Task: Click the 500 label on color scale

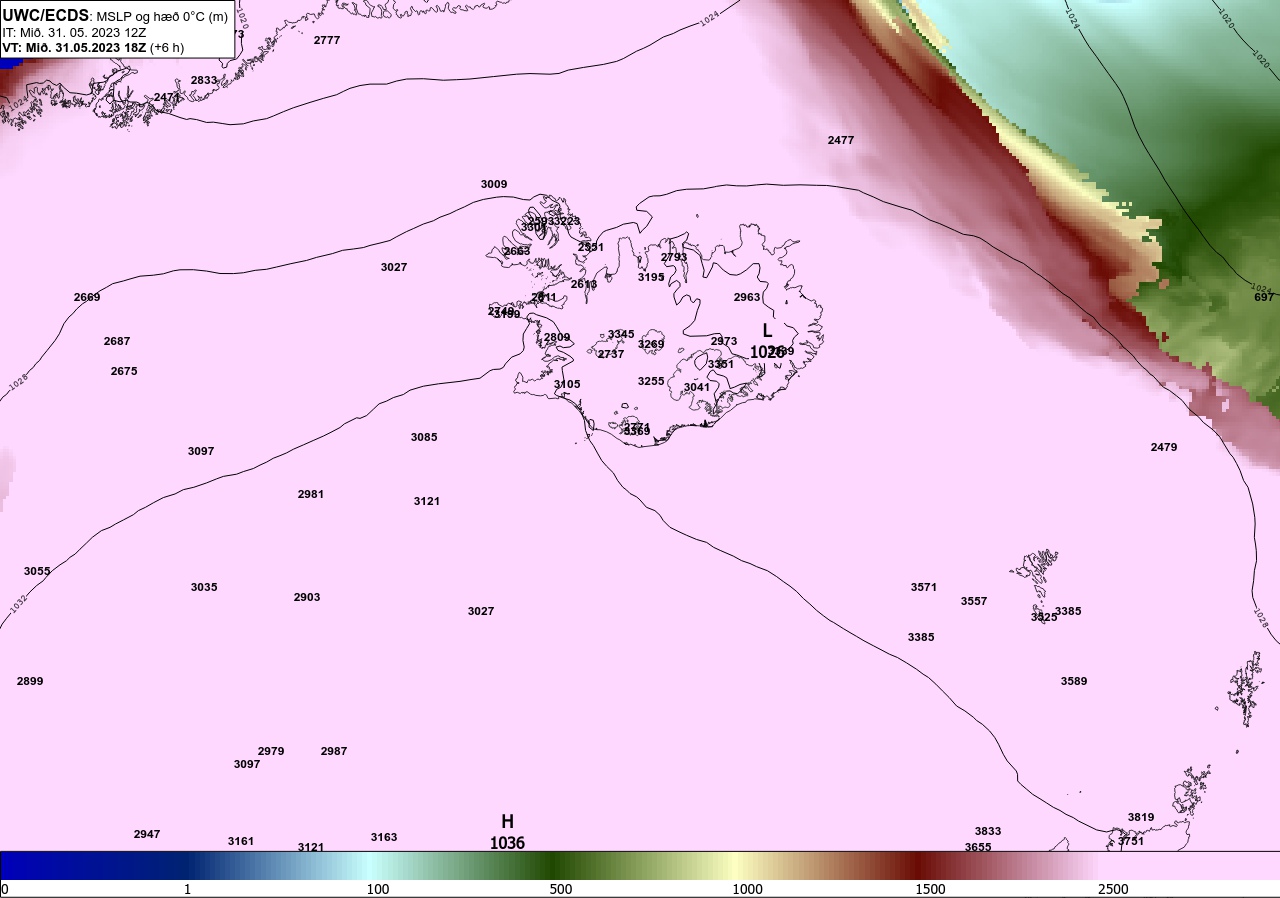Action: (561, 889)
